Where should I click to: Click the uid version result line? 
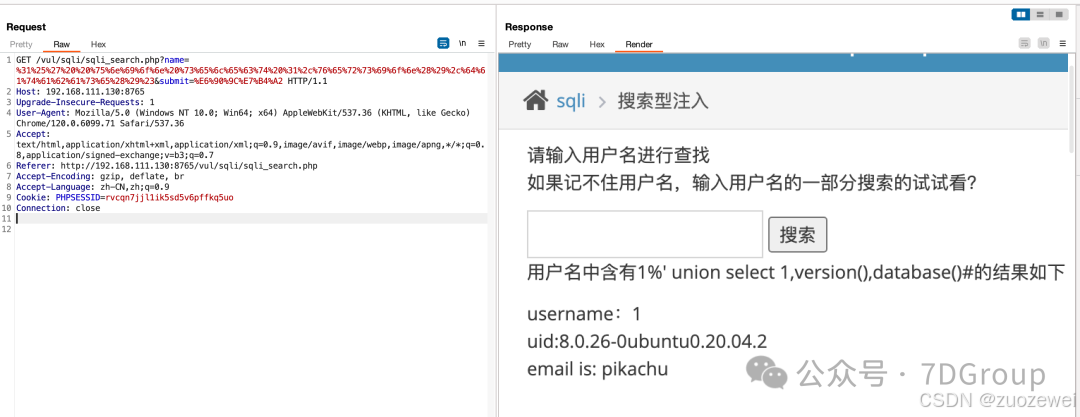tap(647, 342)
